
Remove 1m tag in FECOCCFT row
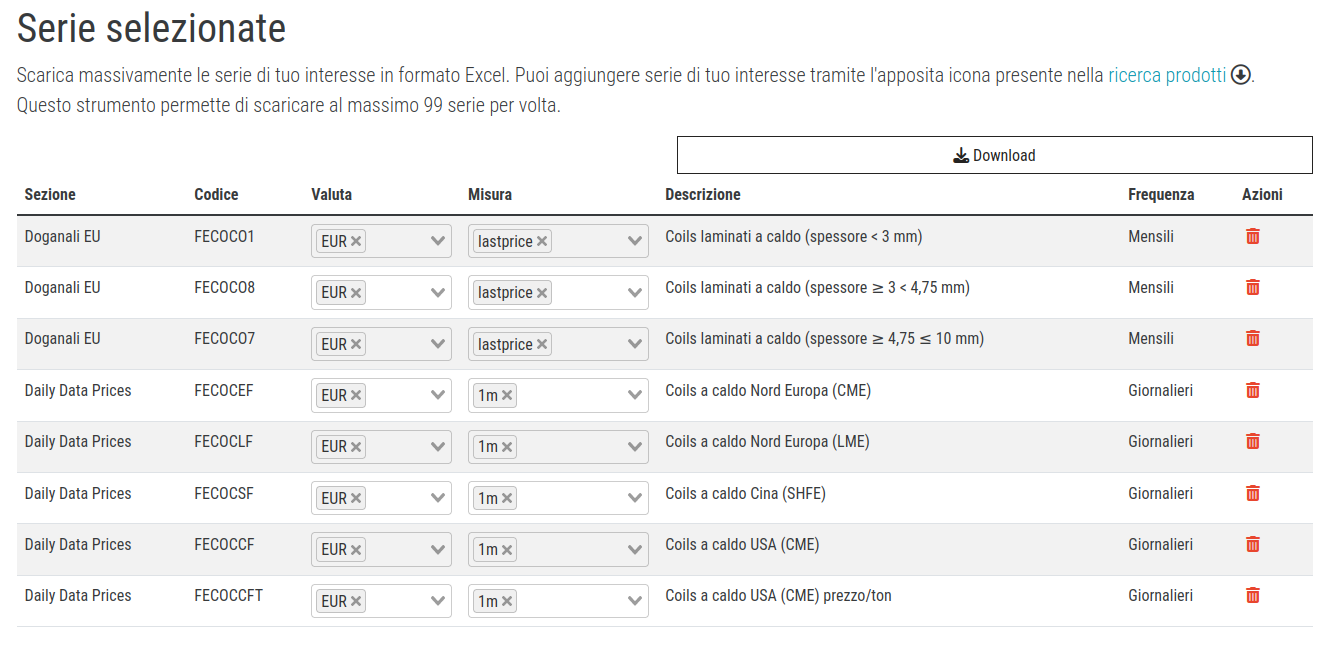pos(507,601)
